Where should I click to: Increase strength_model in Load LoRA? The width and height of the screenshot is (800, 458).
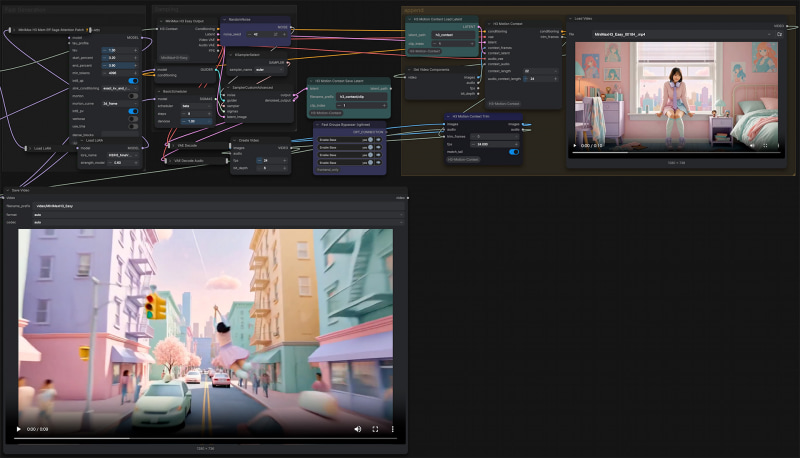136,163
